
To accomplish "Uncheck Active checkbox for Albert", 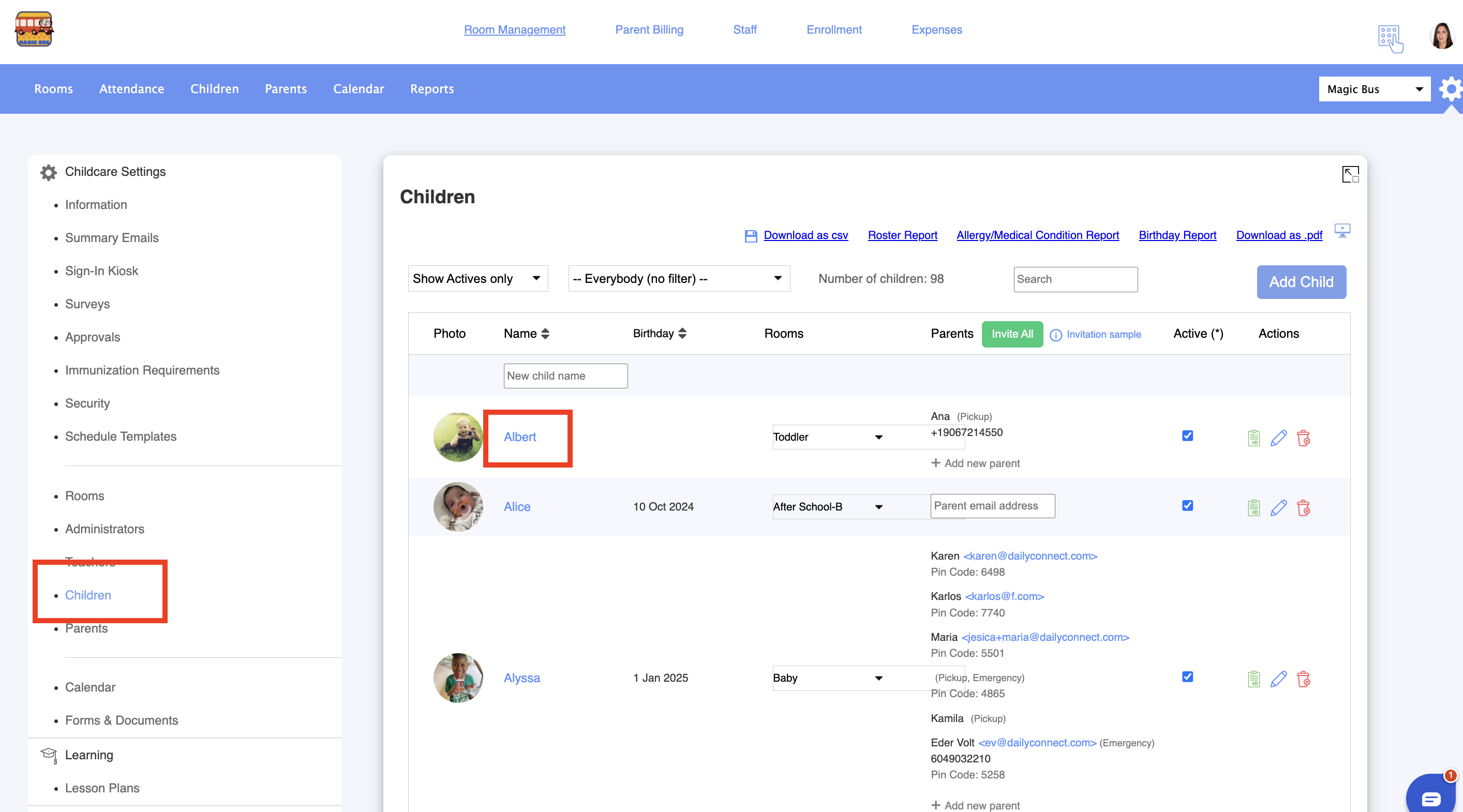I will coord(1187,435).
